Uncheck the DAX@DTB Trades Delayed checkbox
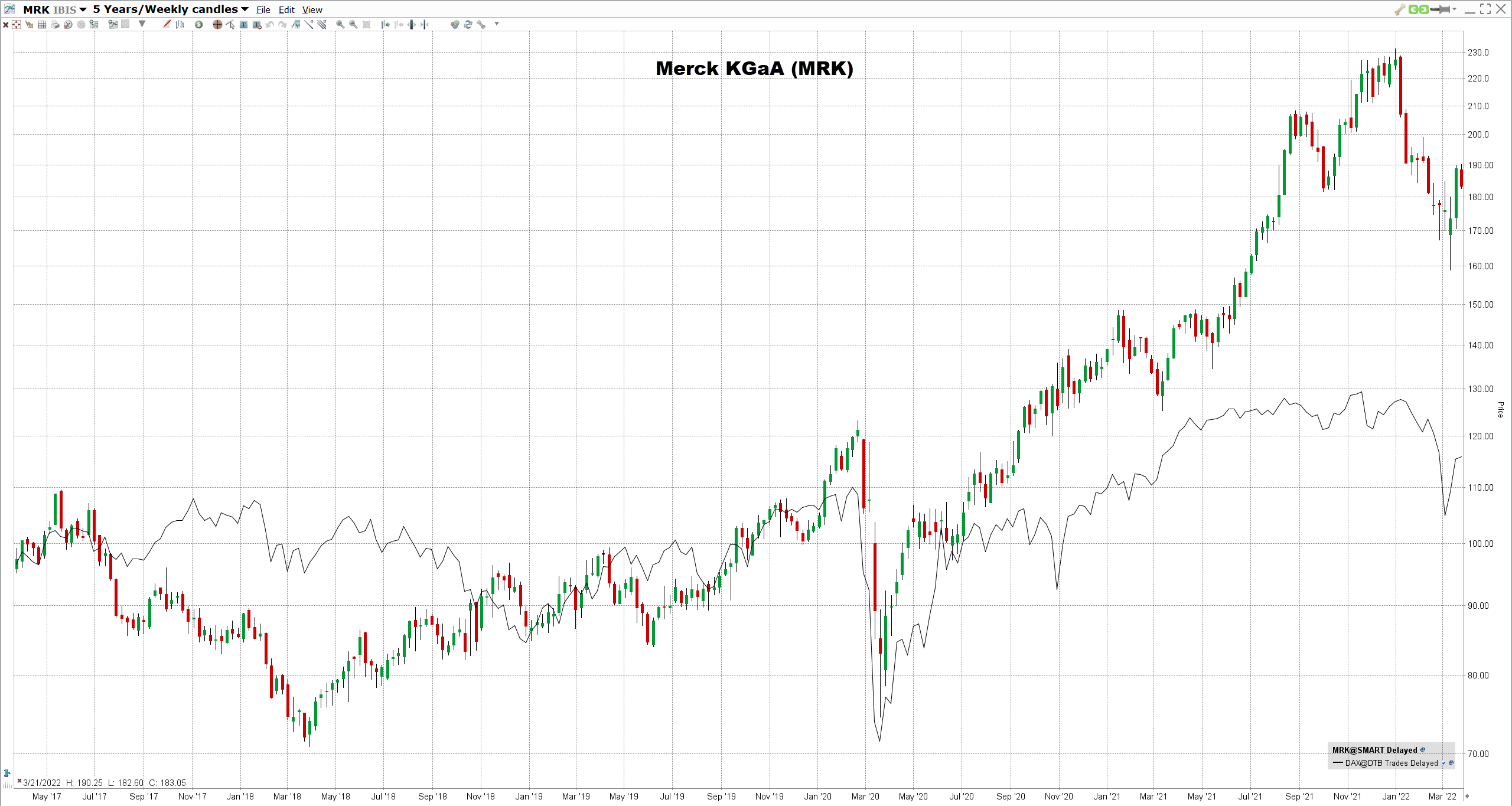 point(1443,763)
